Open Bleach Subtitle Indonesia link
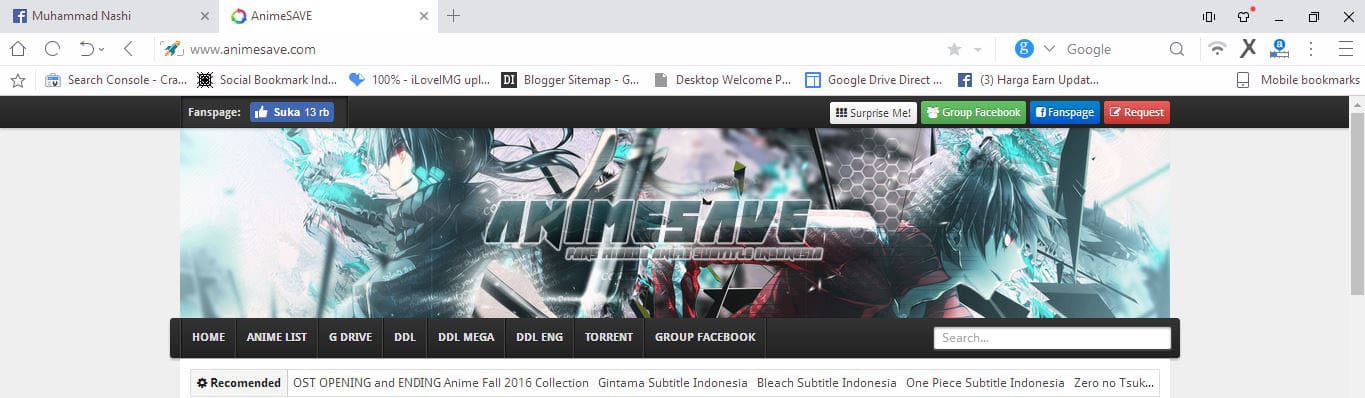This screenshot has height=398, width=1365. tap(827, 383)
